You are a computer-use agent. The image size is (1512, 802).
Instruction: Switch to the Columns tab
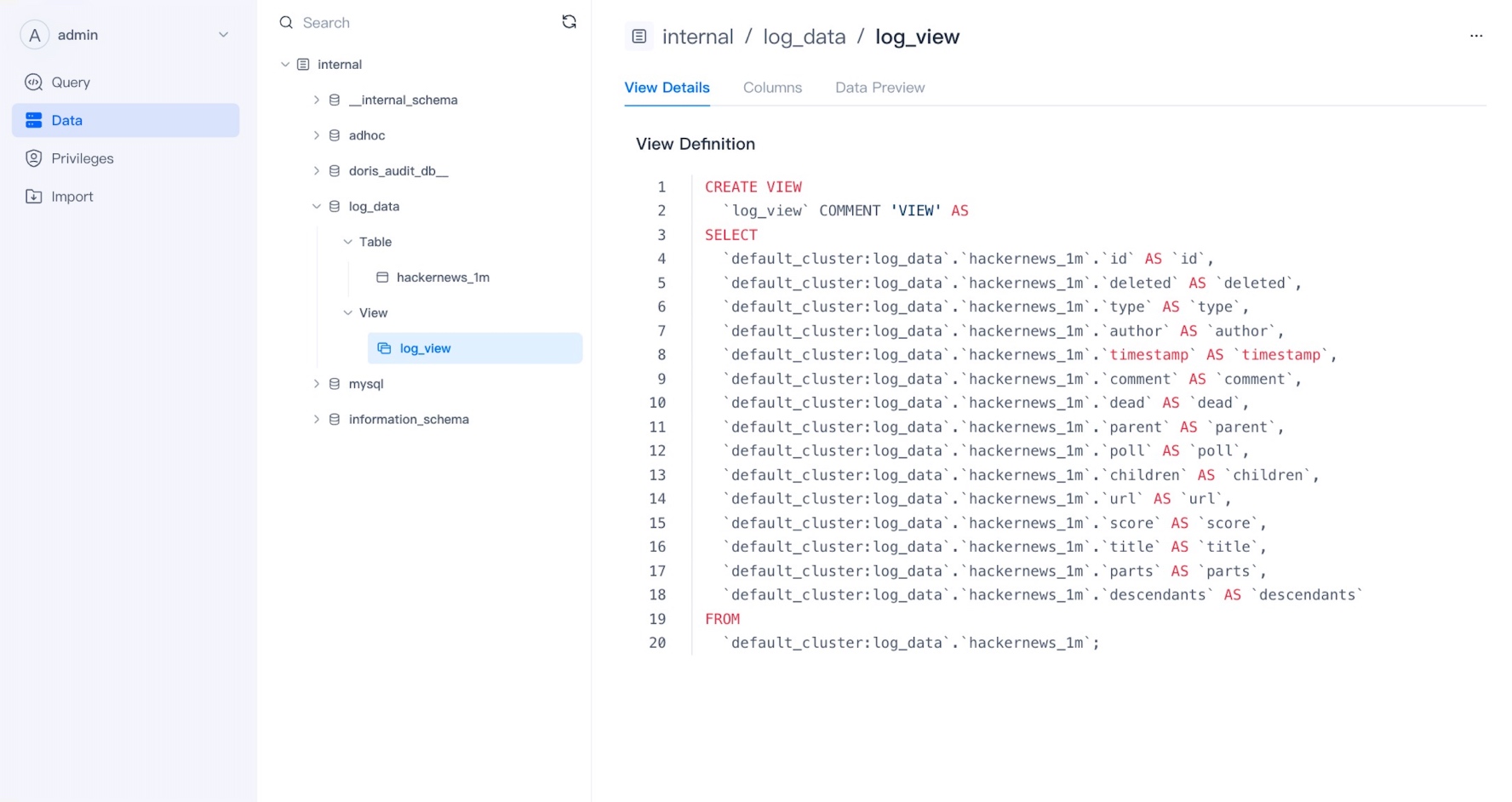(772, 88)
